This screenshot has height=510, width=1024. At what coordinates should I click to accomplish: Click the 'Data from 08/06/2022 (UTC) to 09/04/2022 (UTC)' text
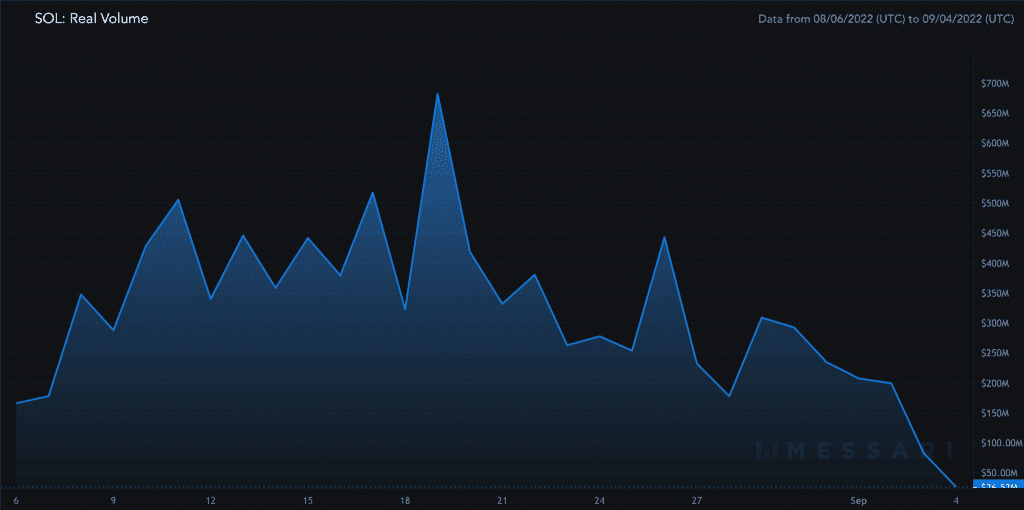[x=886, y=20]
